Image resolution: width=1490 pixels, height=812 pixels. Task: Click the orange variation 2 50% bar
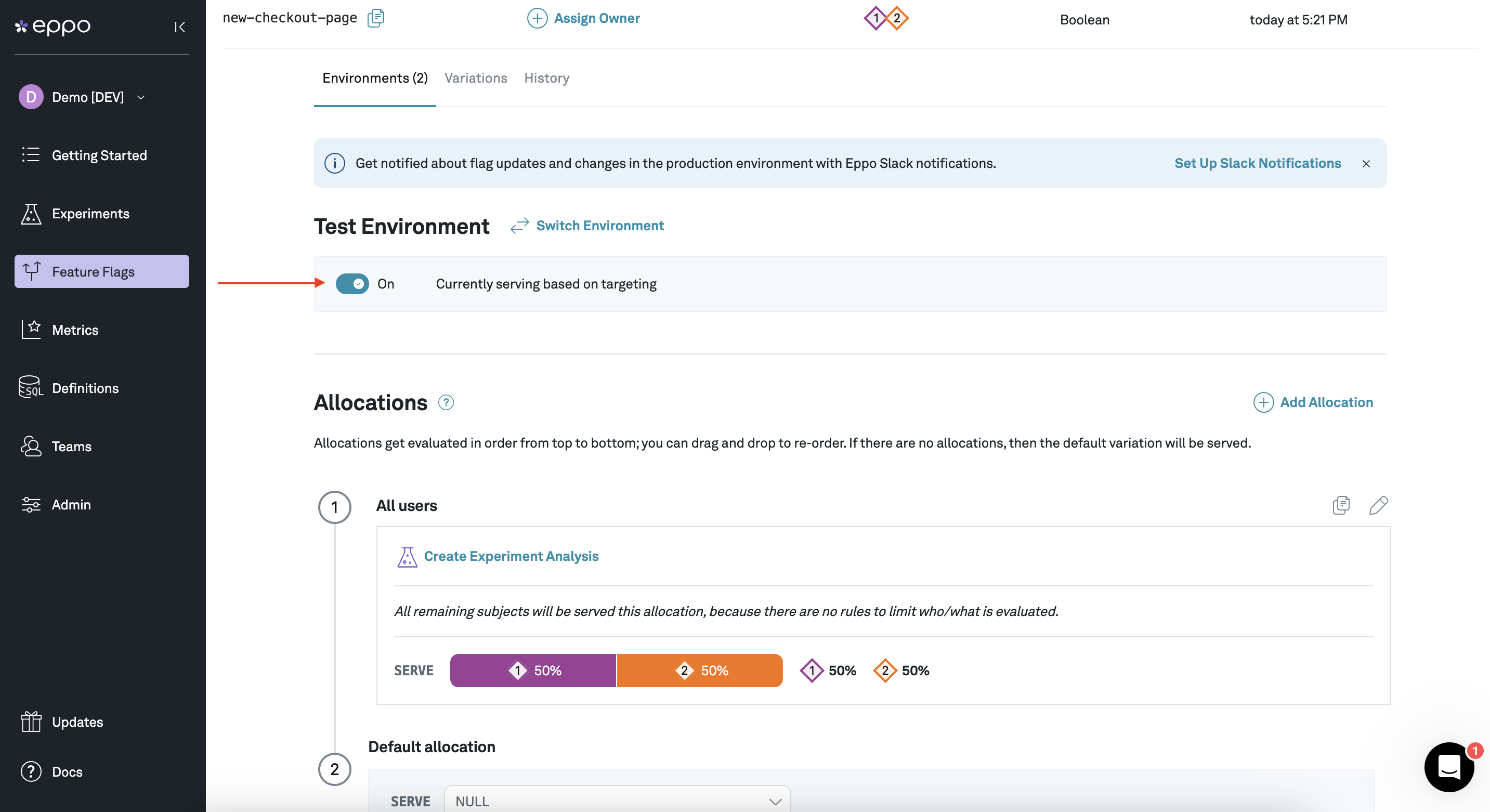pyautogui.click(x=700, y=670)
